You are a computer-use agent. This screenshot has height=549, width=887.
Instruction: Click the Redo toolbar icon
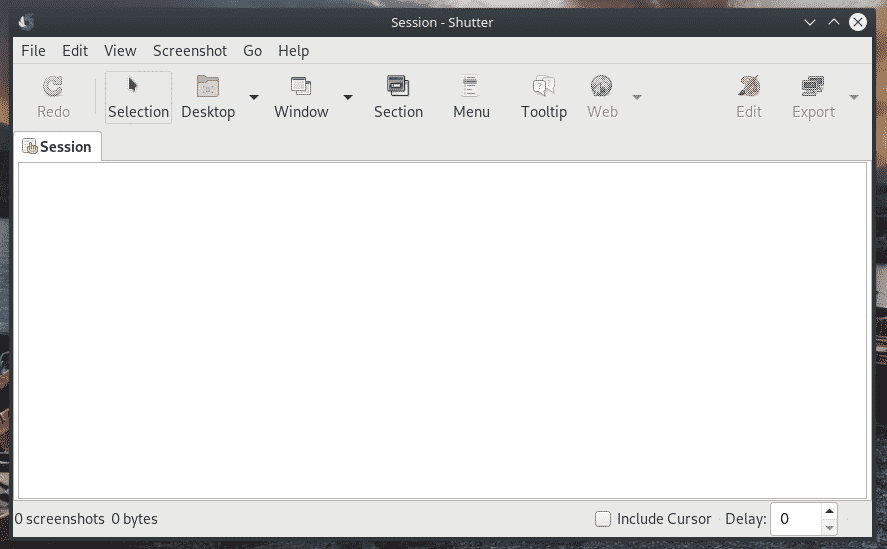[53, 87]
